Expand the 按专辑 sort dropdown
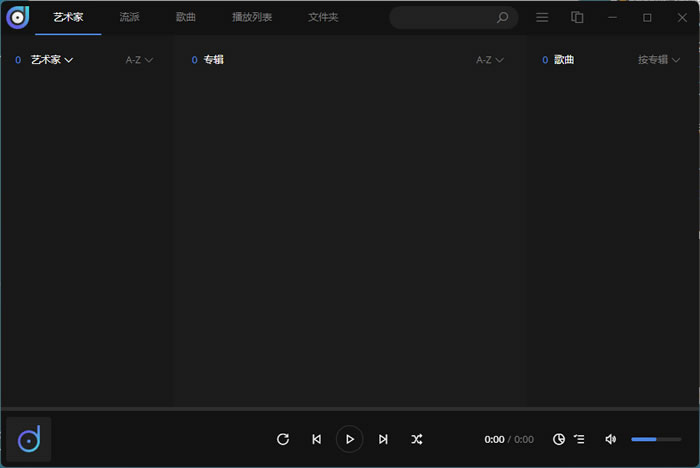Screen dimensions: 700x468 (659, 60)
